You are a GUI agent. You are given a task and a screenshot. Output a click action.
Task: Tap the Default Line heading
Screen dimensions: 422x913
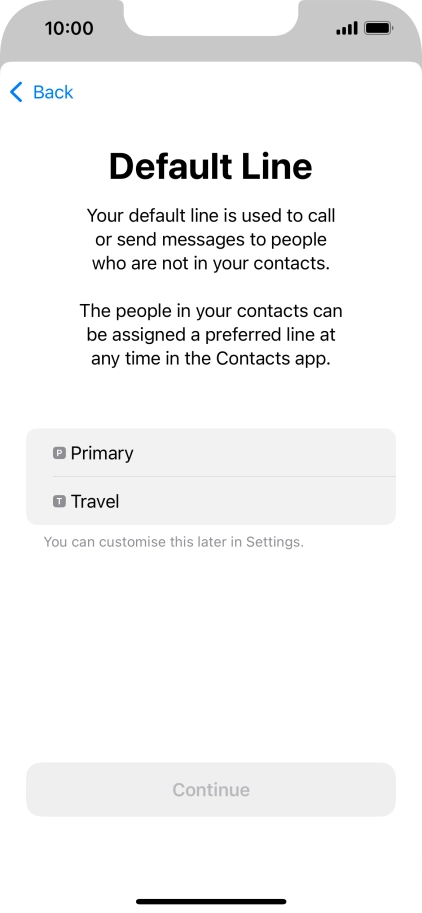(211, 167)
